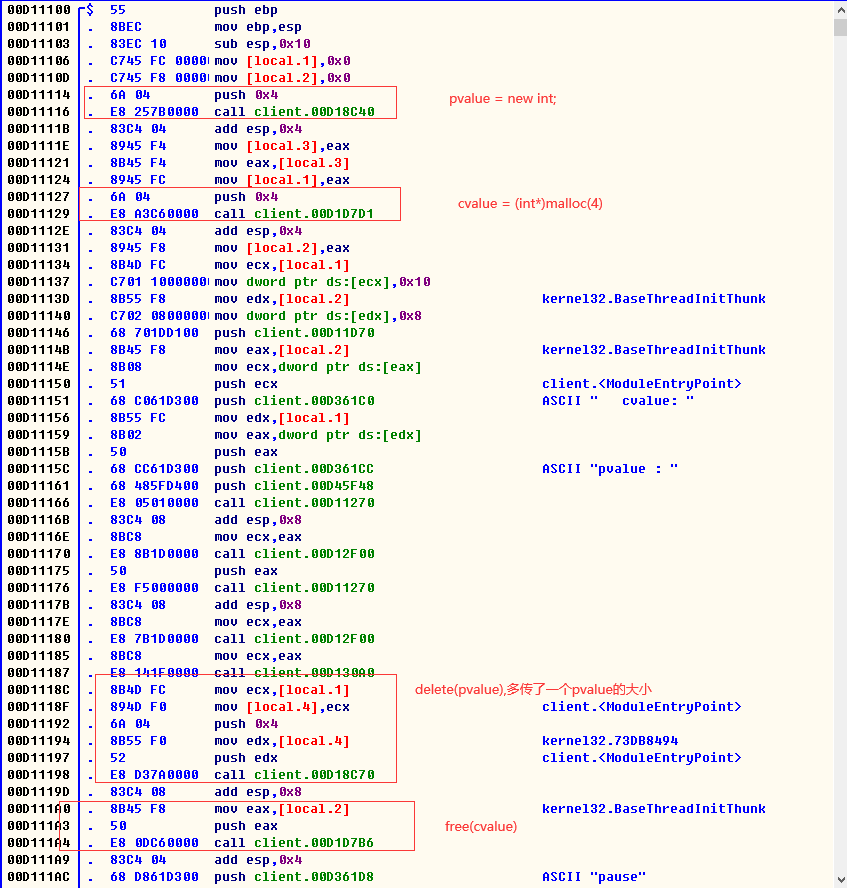Click address 00D1110D
847x888 pixels.
coord(38,78)
